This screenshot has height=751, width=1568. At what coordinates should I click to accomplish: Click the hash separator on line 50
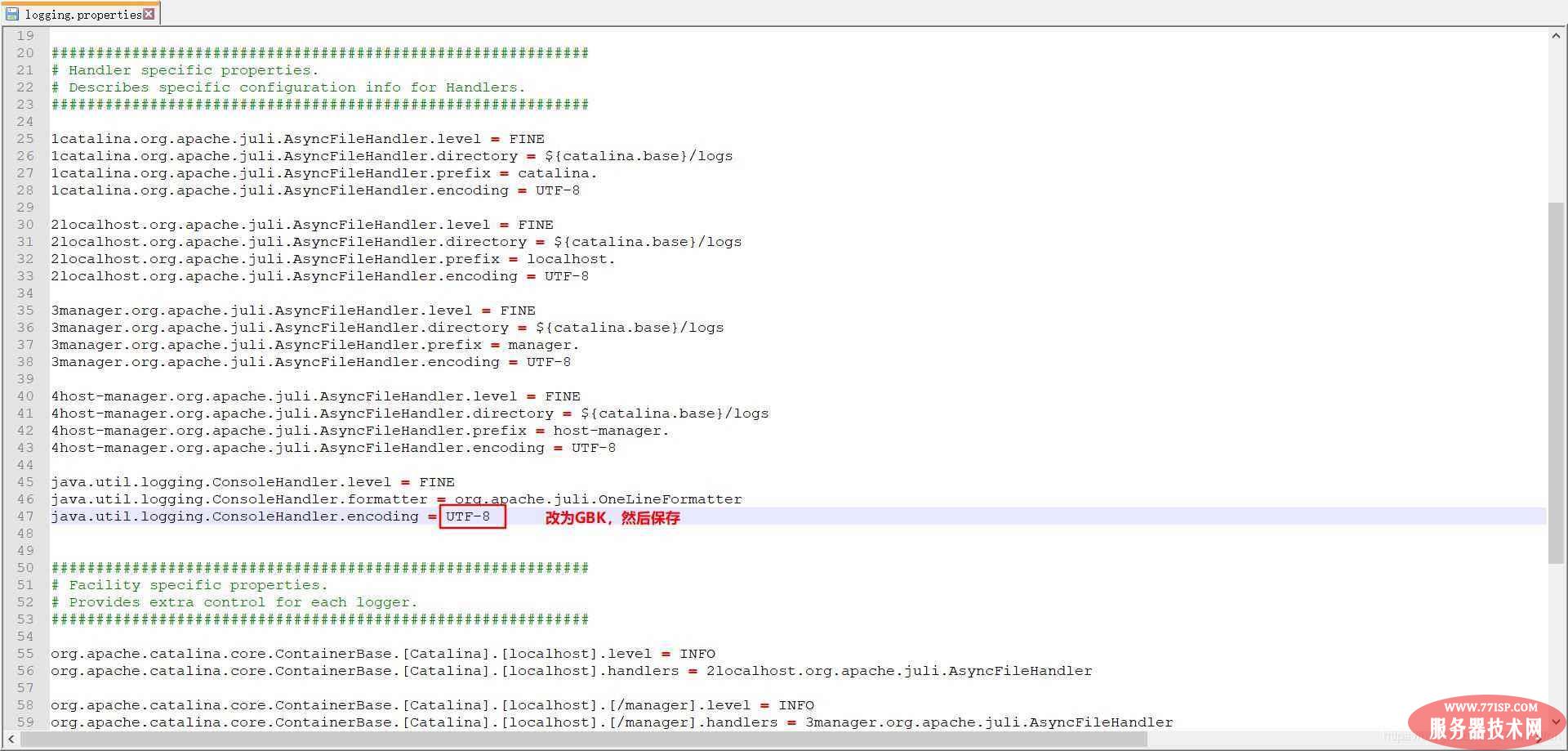point(320,568)
